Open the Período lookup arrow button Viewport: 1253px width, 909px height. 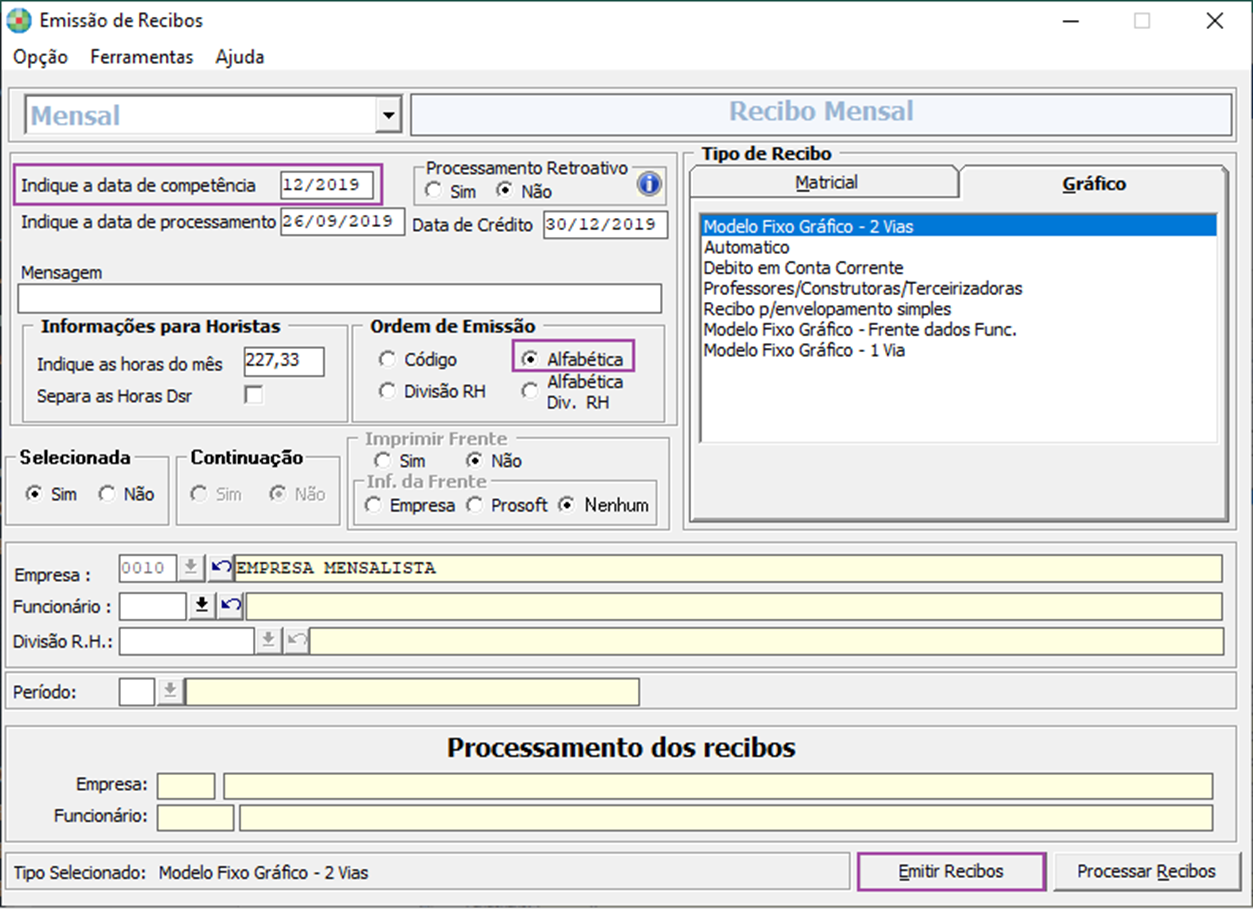[x=171, y=691]
